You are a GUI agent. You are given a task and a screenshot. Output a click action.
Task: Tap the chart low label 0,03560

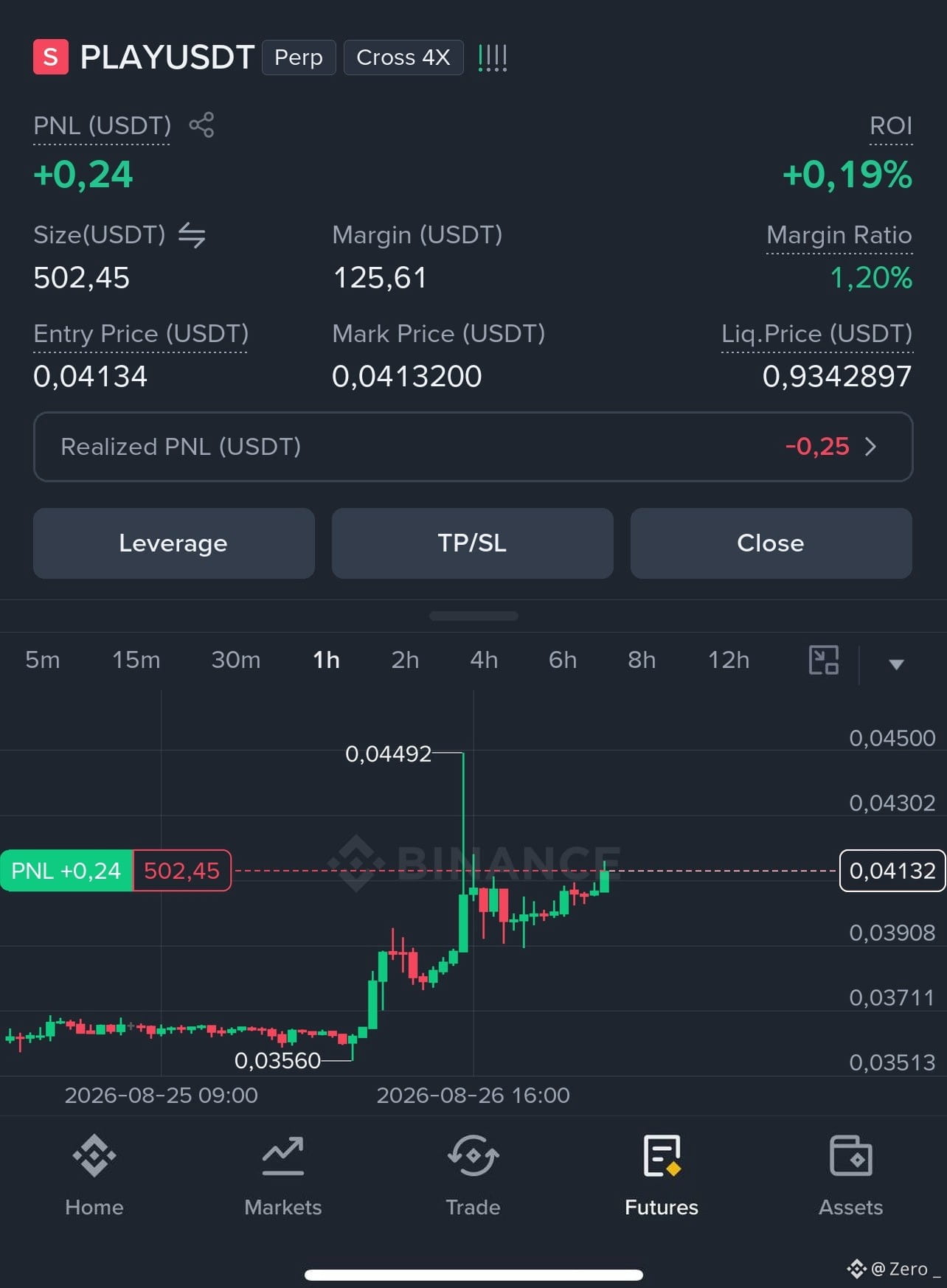[277, 1060]
